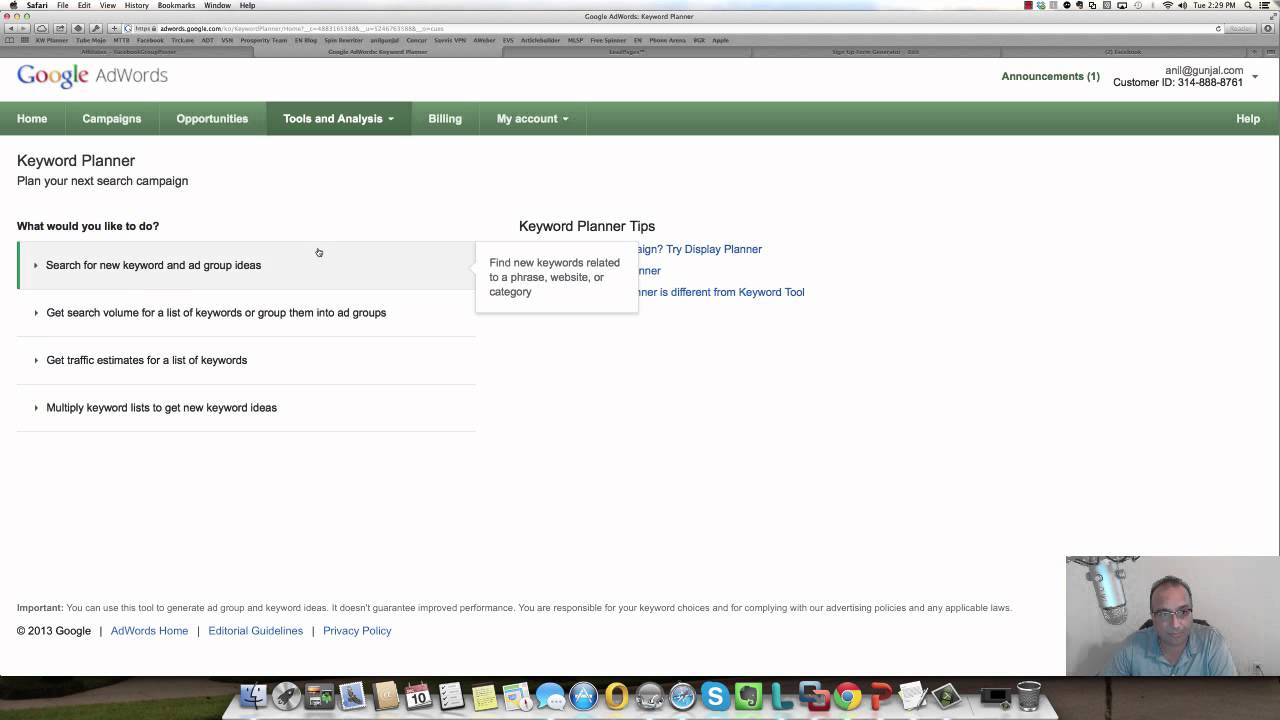Click the plus add-bookmark toolbar button
The height and width of the screenshot is (720, 1280).
114,28
